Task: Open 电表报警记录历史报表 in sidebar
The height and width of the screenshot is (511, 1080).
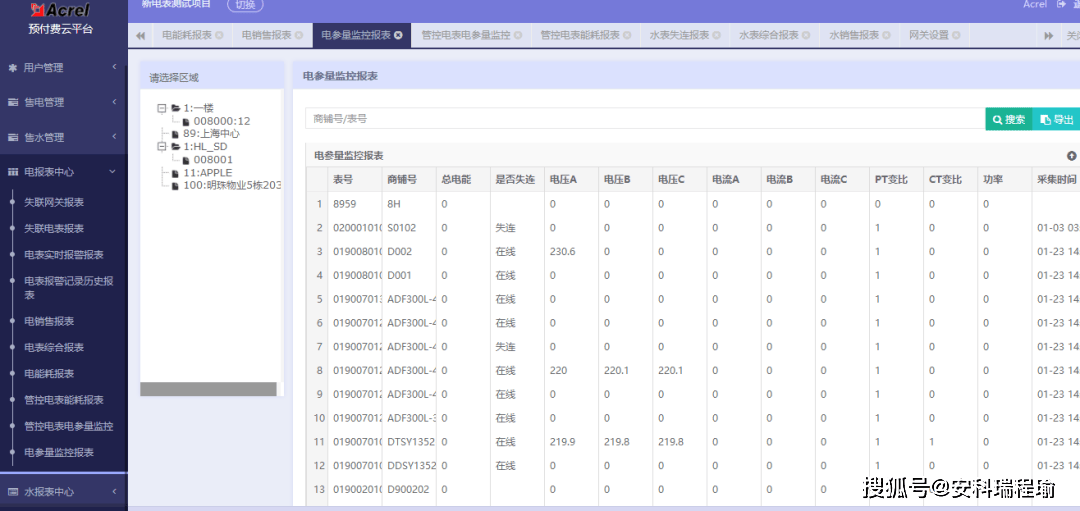Action: [x=69, y=288]
